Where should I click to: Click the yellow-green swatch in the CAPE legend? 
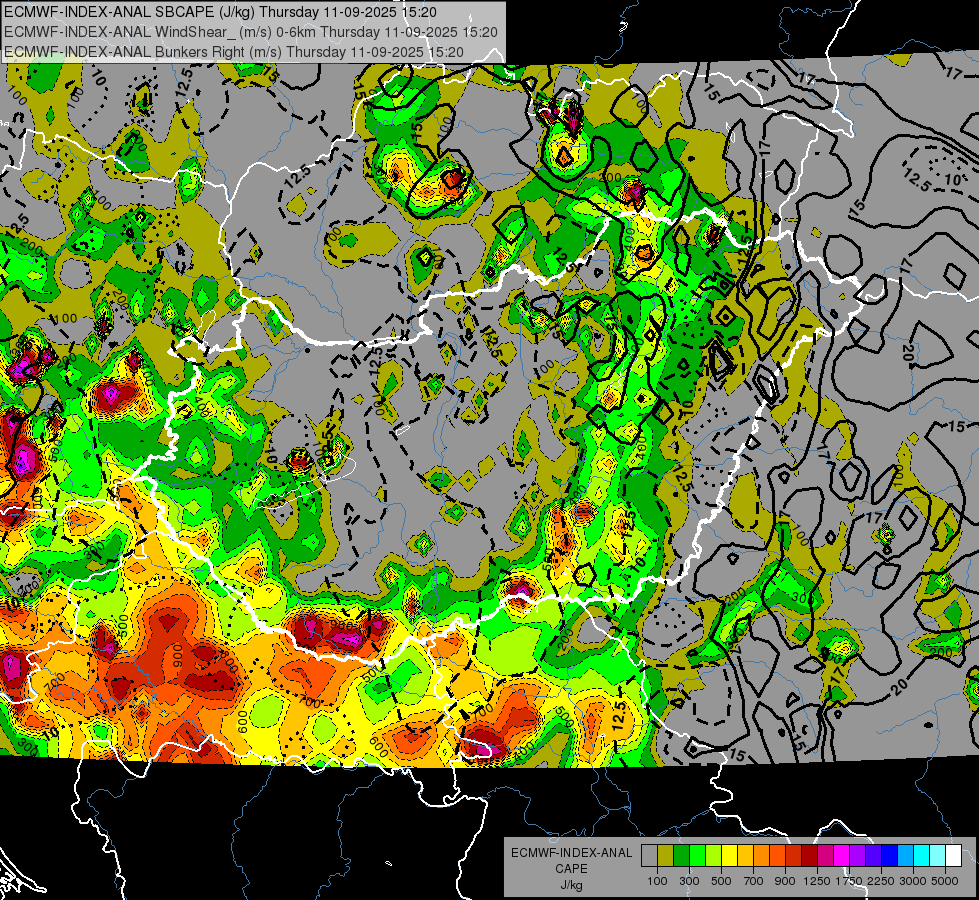pyautogui.click(x=714, y=856)
